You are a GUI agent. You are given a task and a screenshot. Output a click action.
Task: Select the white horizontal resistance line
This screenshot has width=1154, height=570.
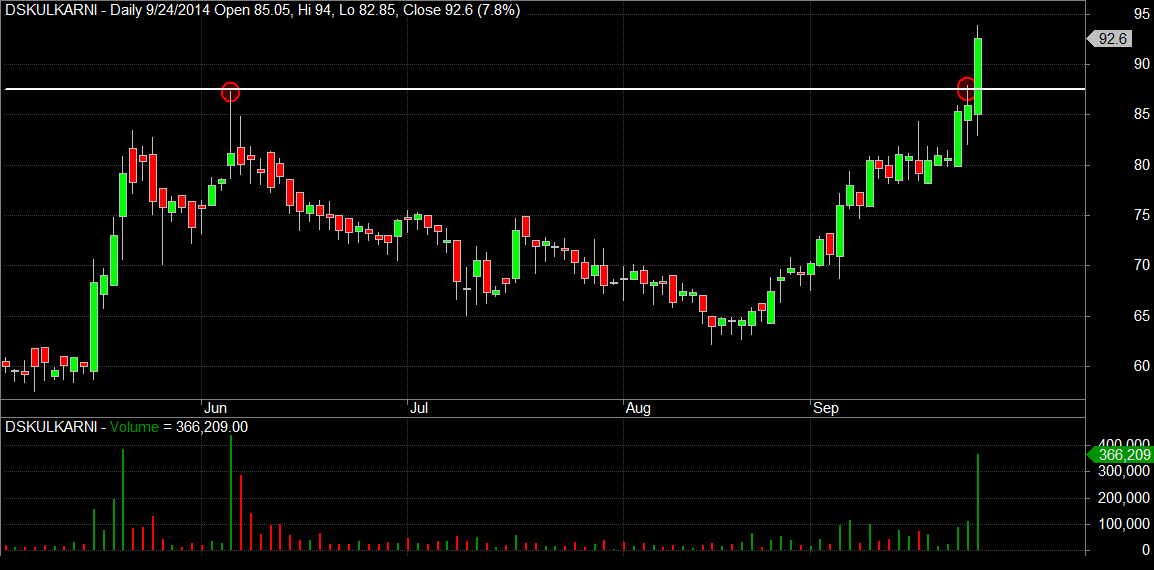point(545,89)
